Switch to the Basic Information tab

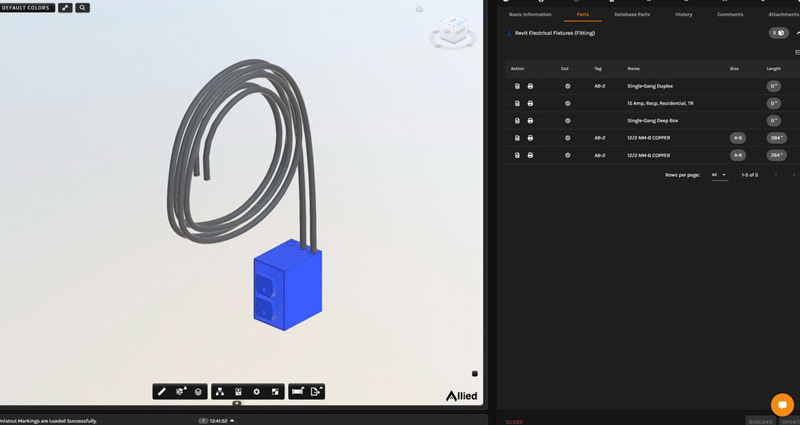tap(530, 15)
